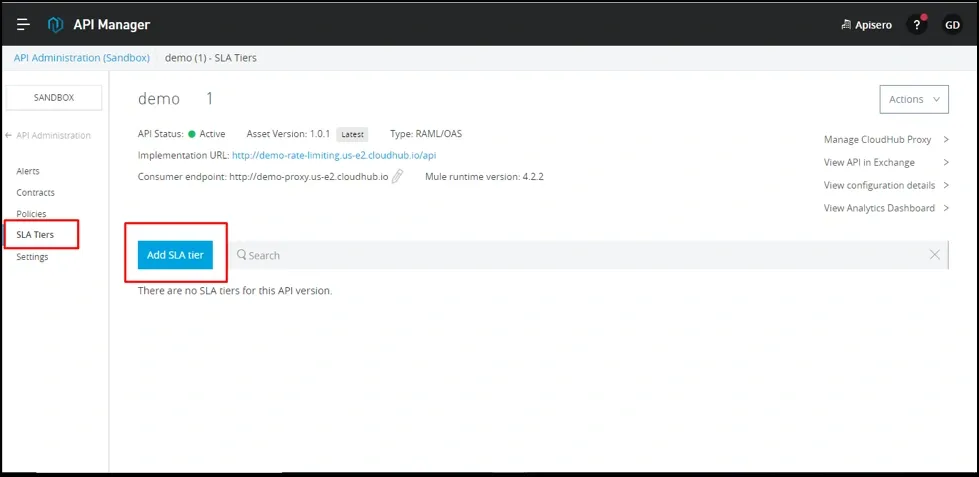The image size is (979, 477).
Task: Open the GD user avatar menu
Action: coord(952,25)
